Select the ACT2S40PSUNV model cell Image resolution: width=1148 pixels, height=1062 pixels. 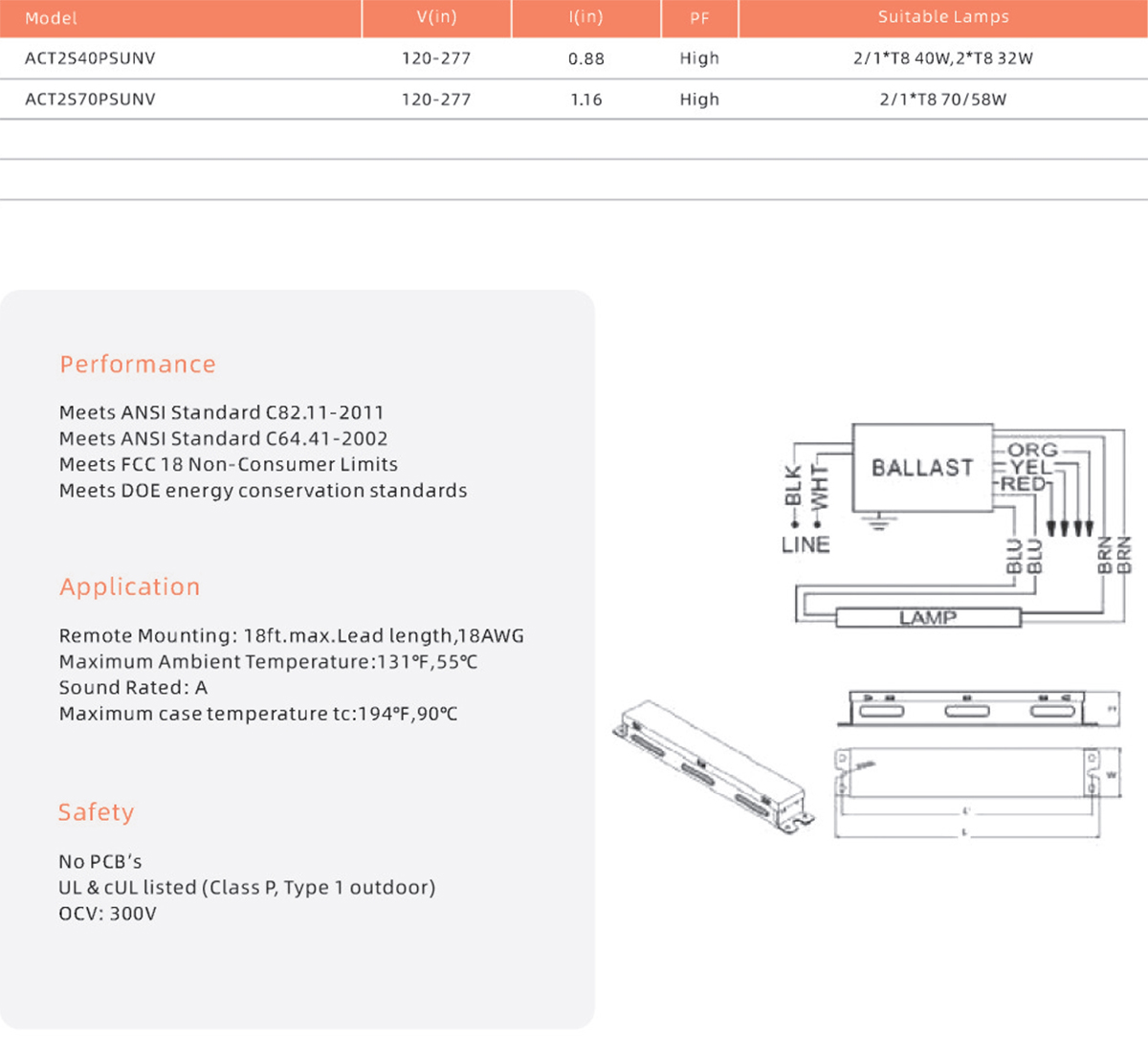(x=90, y=58)
